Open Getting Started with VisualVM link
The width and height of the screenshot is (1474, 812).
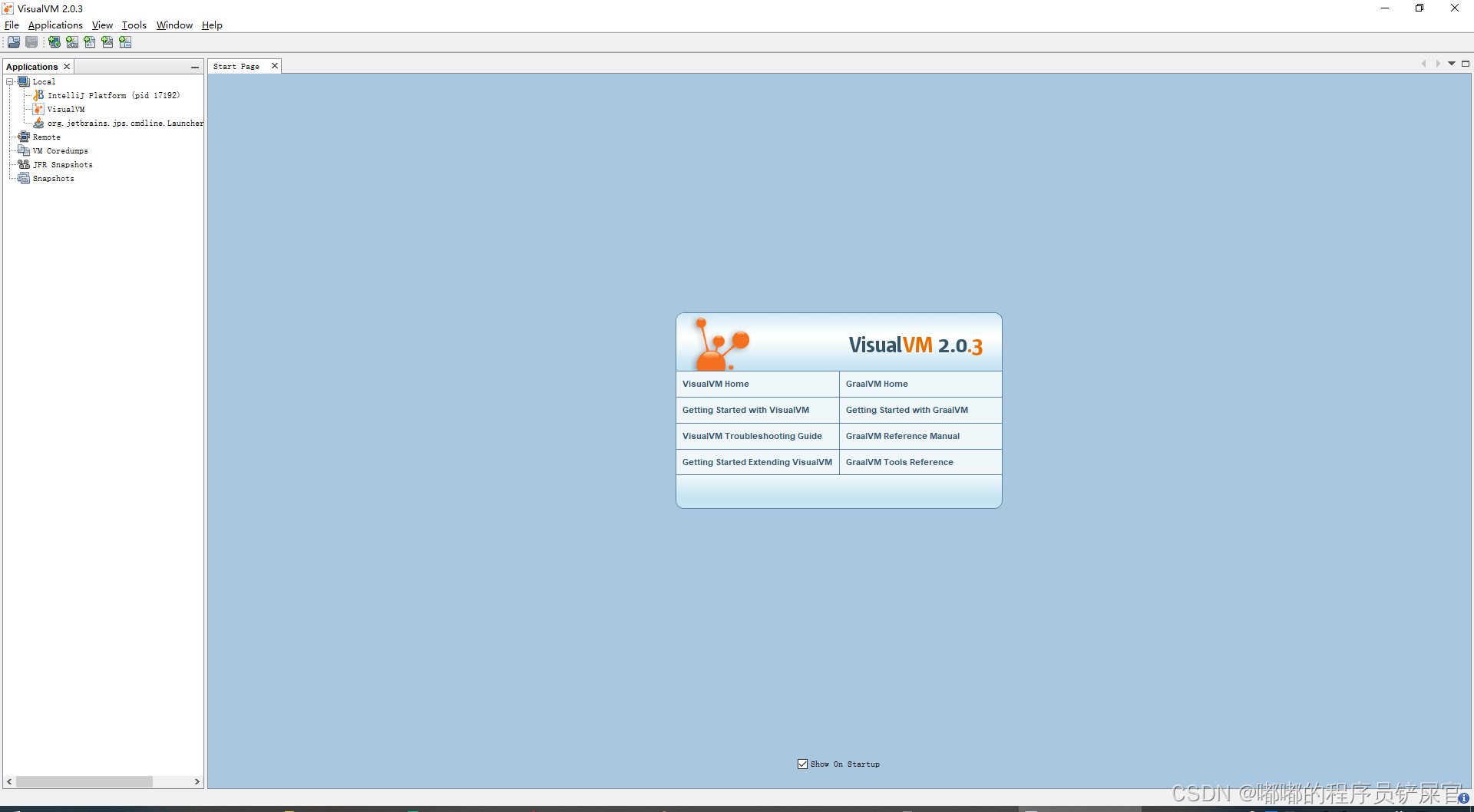745,410
